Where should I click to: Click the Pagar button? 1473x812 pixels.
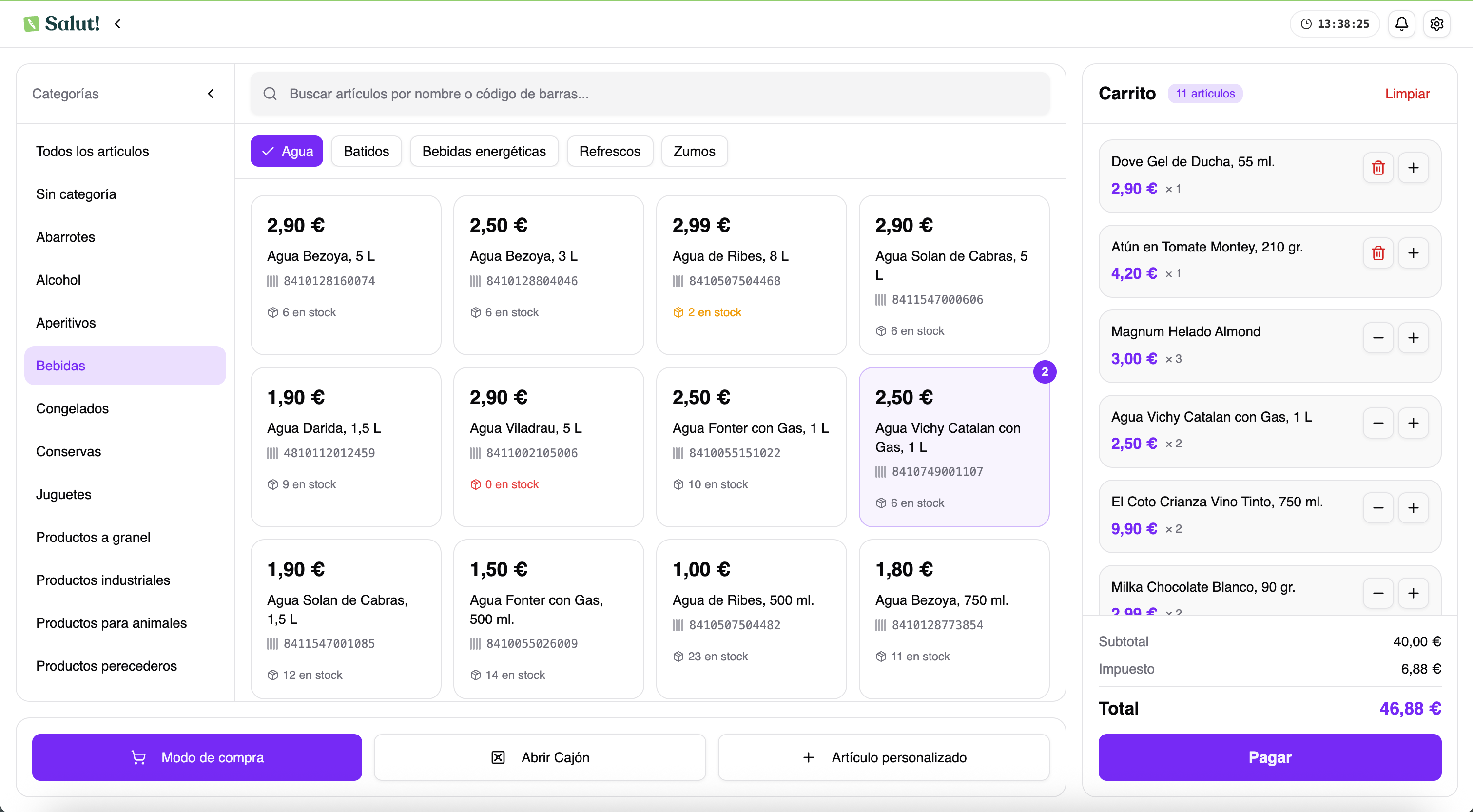[x=1269, y=757]
